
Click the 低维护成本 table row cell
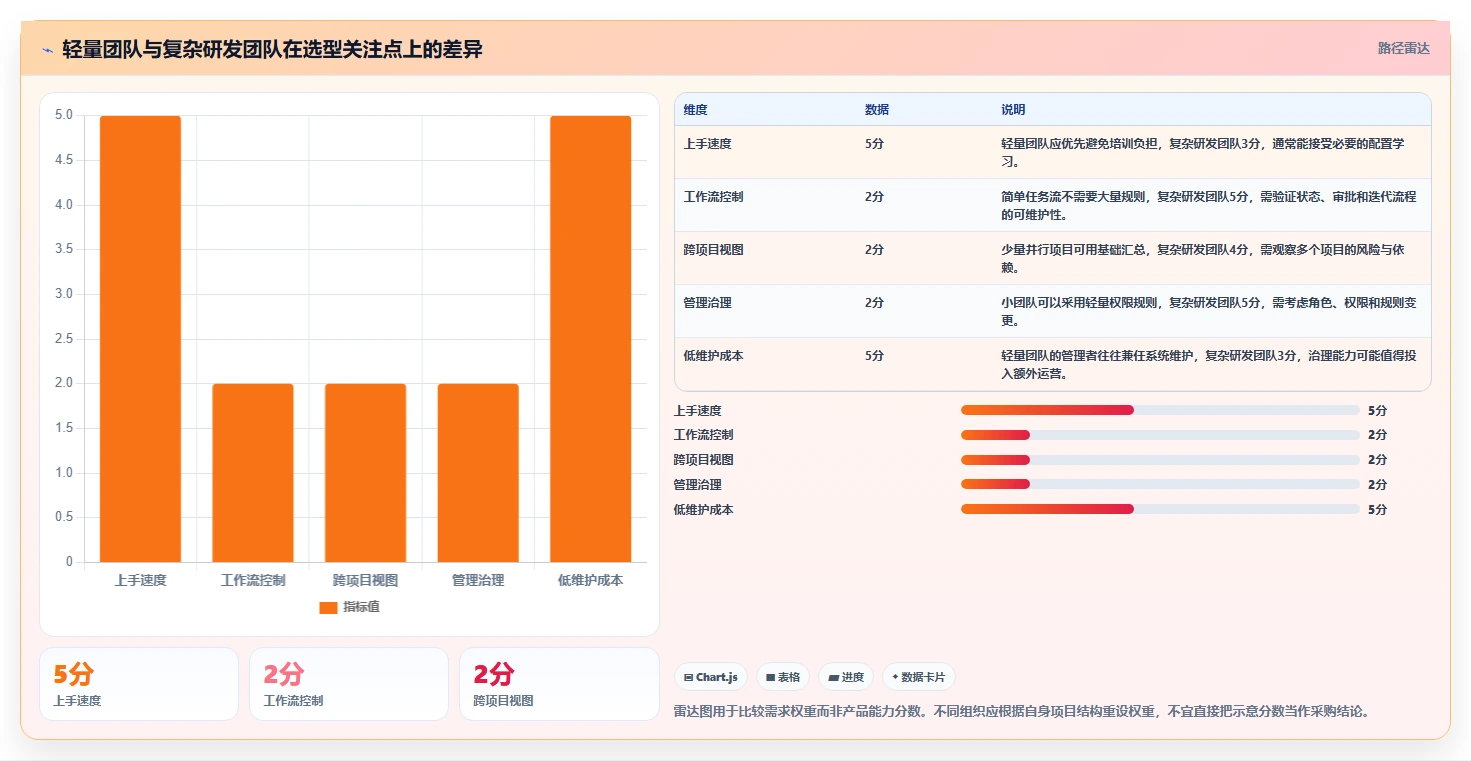[714, 356]
